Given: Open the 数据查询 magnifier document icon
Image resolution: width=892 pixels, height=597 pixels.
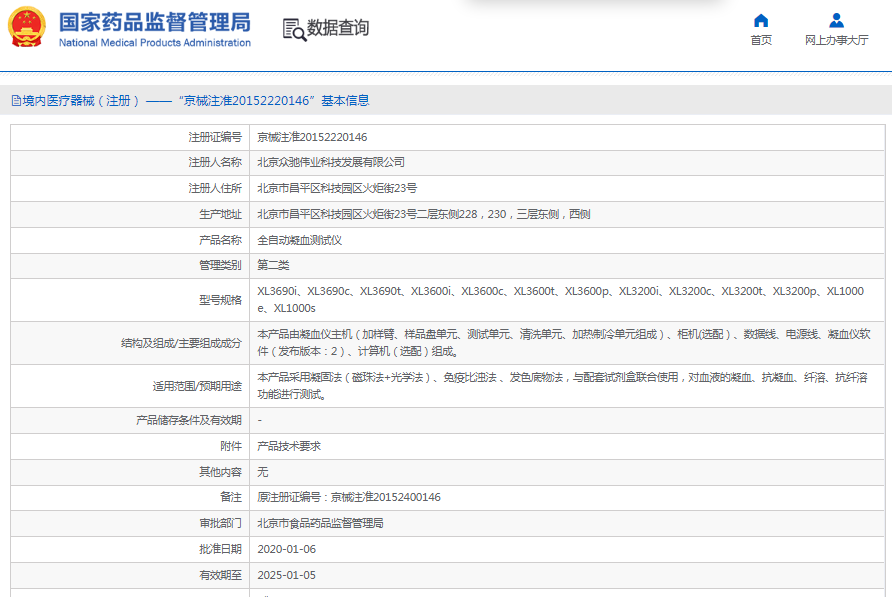Looking at the screenshot, I should click(x=294, y=29).
